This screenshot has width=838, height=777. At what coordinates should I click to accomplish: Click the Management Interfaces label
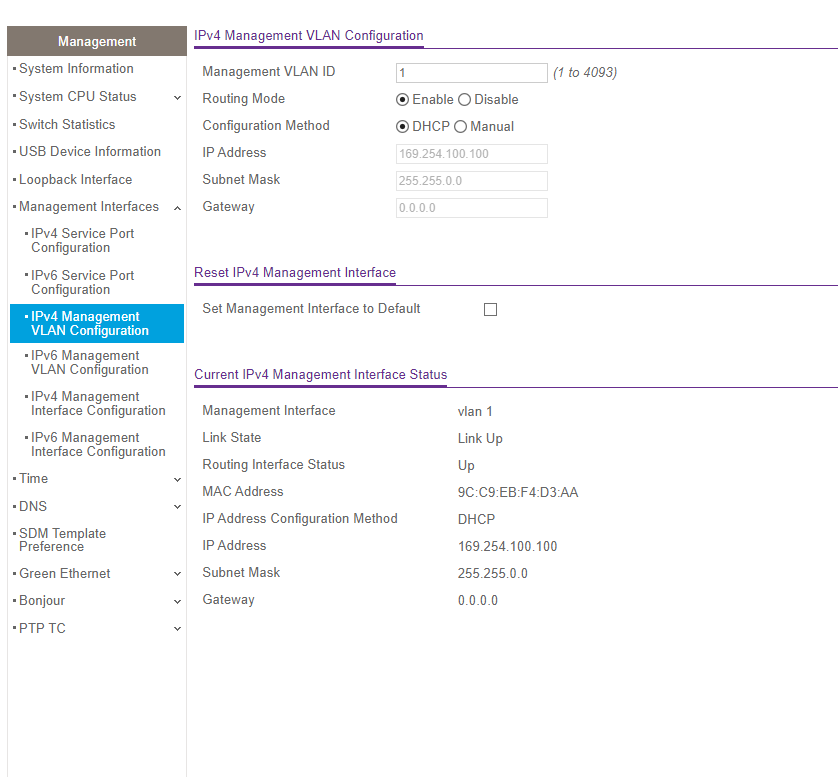point(89,206)
